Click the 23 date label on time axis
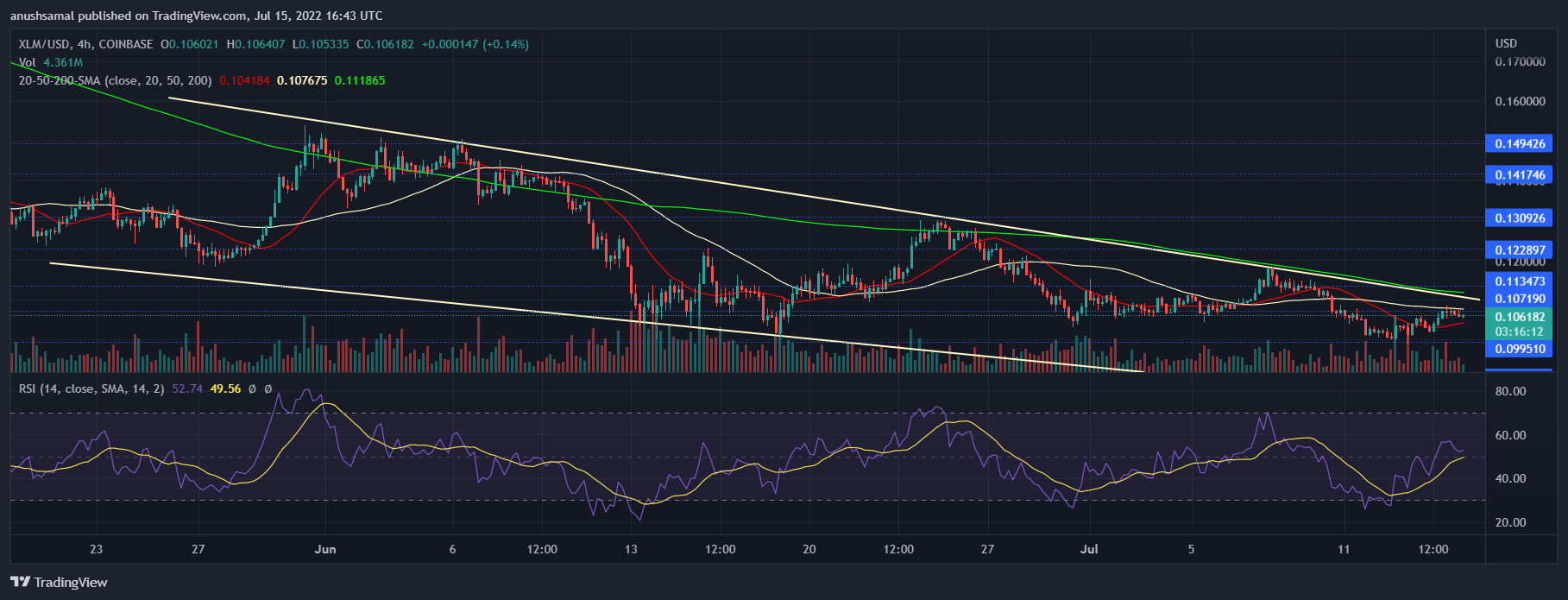This screenshot has height=600, width=1568. tap(96, 550)
